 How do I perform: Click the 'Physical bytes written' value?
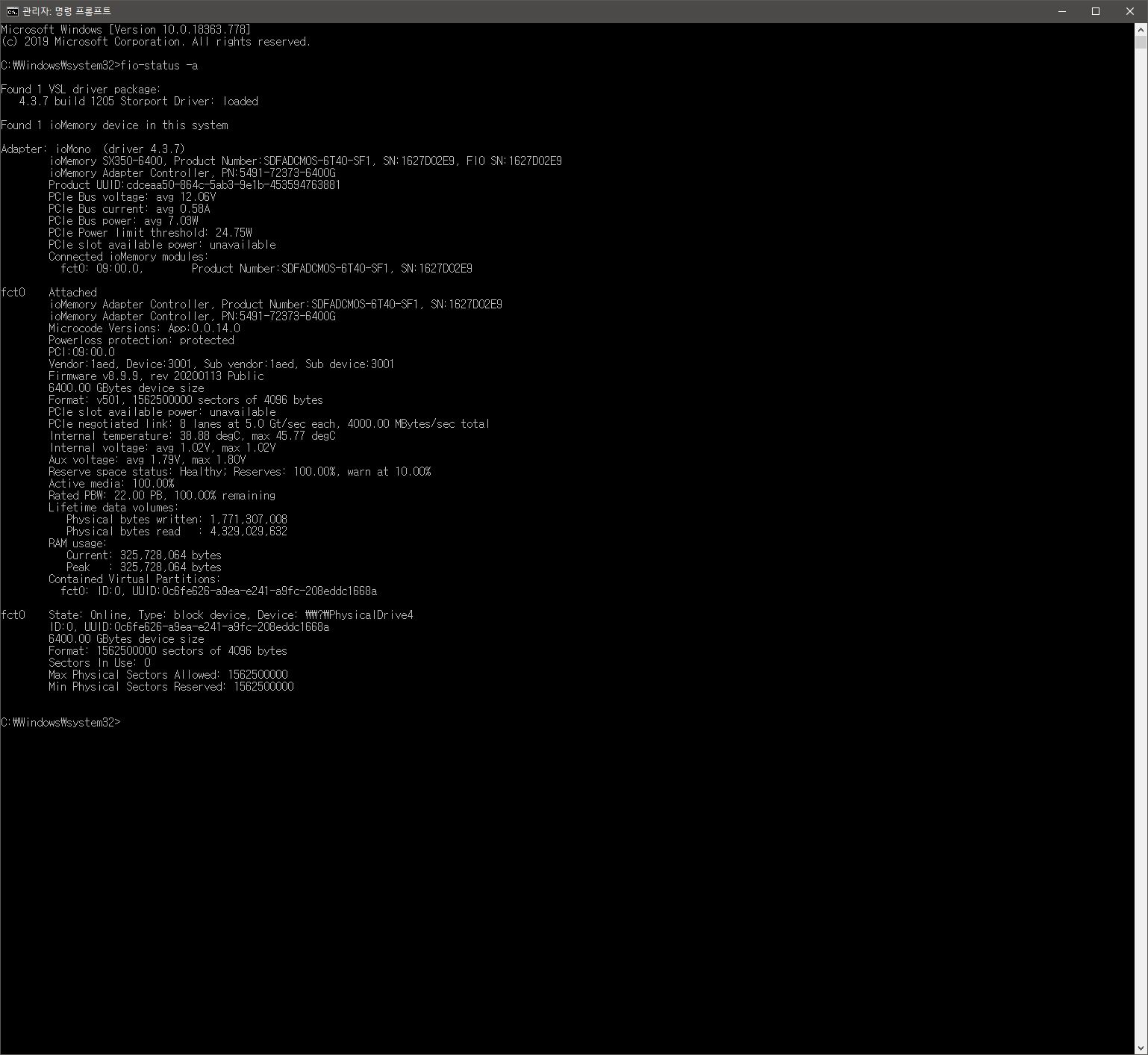pyautogui.click(x=249, y=520)
